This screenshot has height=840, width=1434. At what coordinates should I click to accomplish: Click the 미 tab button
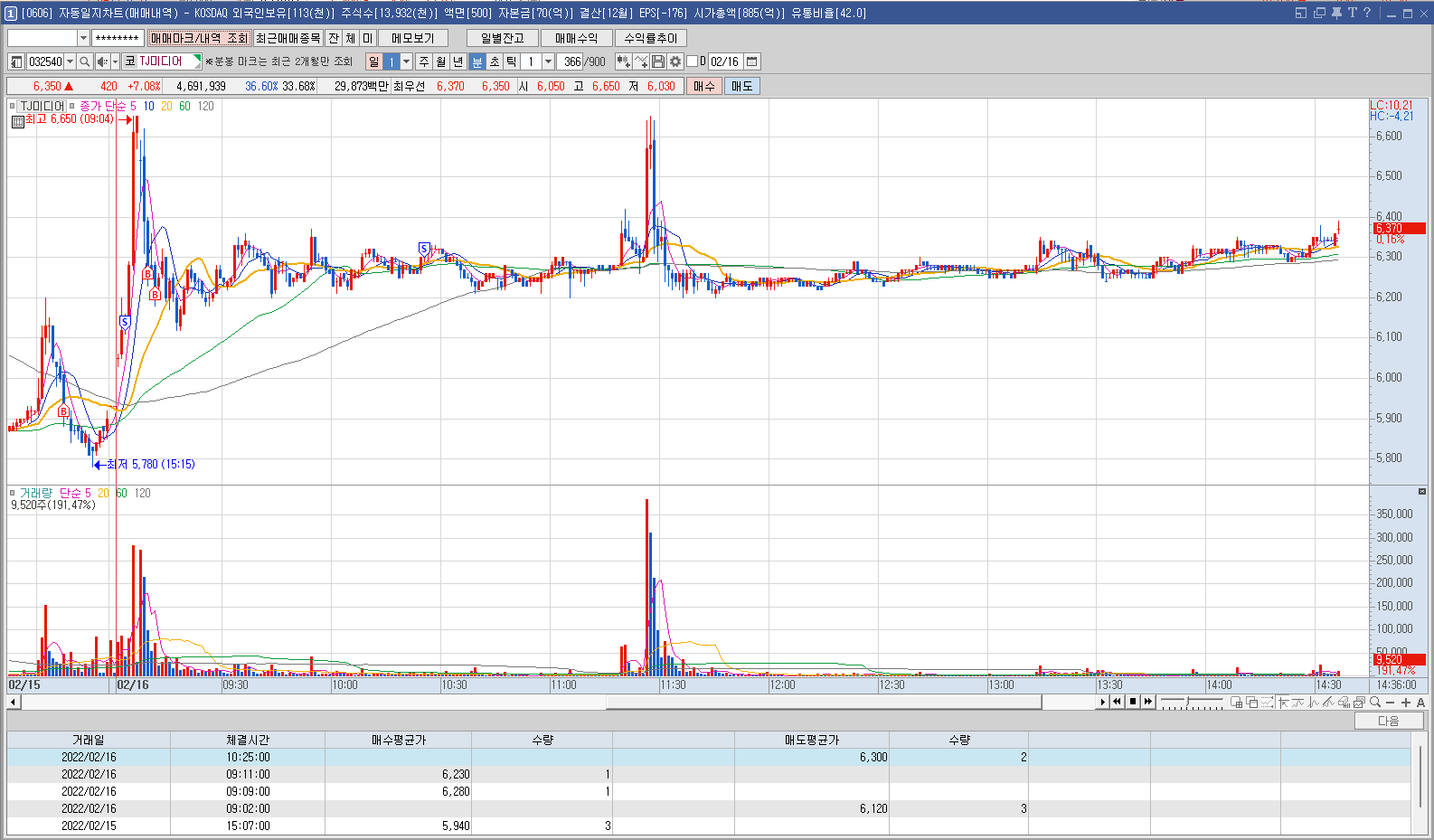pyautogui.click(x=368, y=38)
